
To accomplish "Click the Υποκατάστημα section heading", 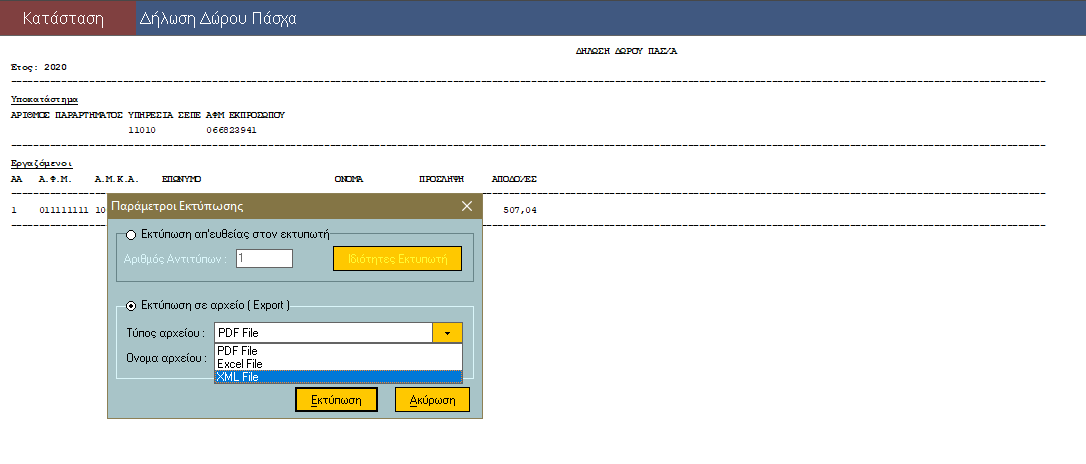I will (44, 100).
